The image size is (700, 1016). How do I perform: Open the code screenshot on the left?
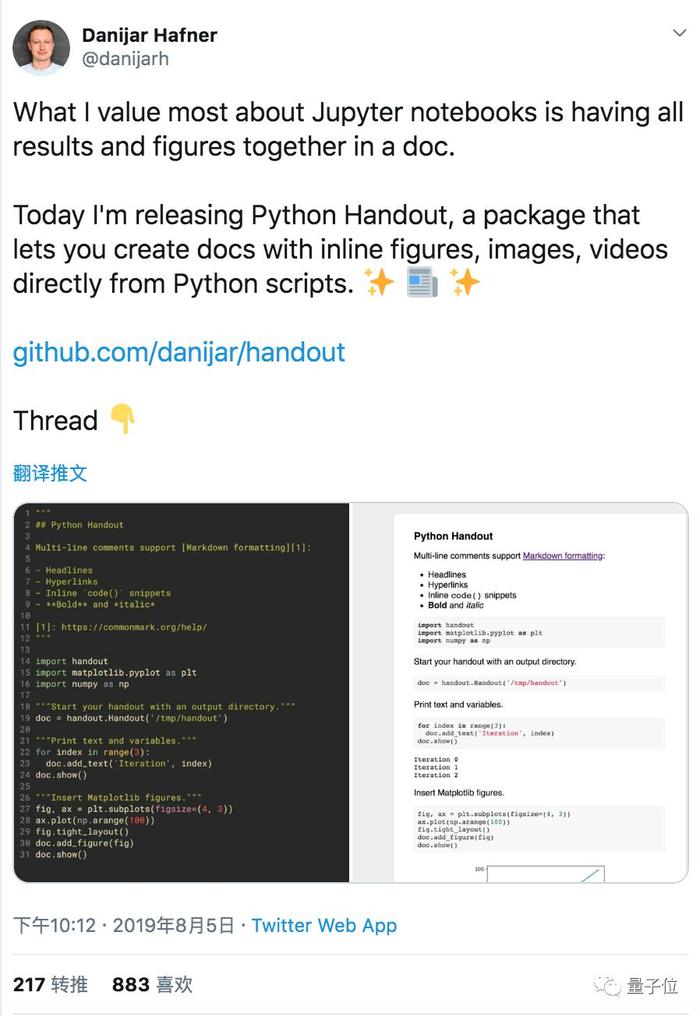pos(181,692)
